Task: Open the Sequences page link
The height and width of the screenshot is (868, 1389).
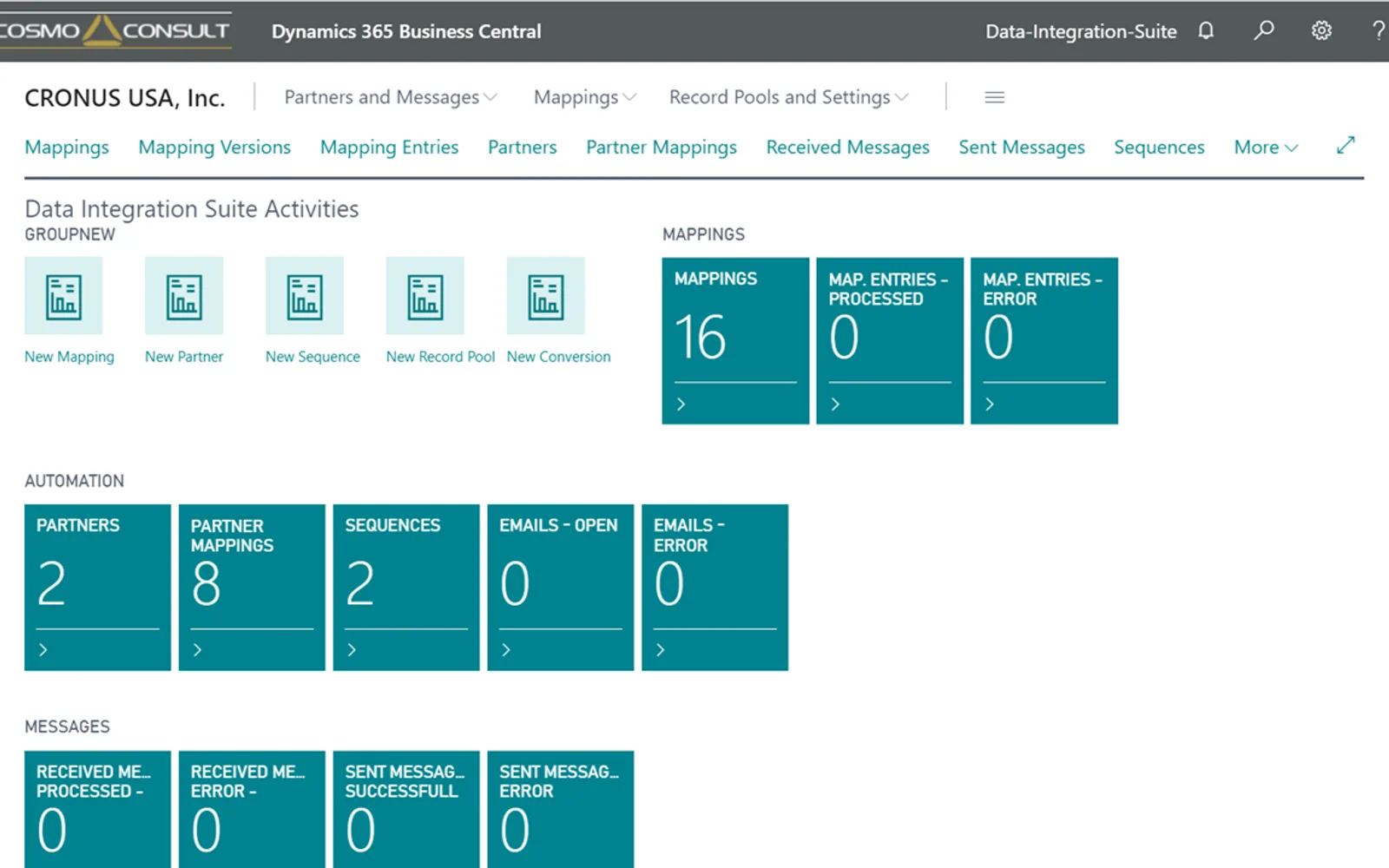Action: pyautogui.click(x=1159, y=148)
